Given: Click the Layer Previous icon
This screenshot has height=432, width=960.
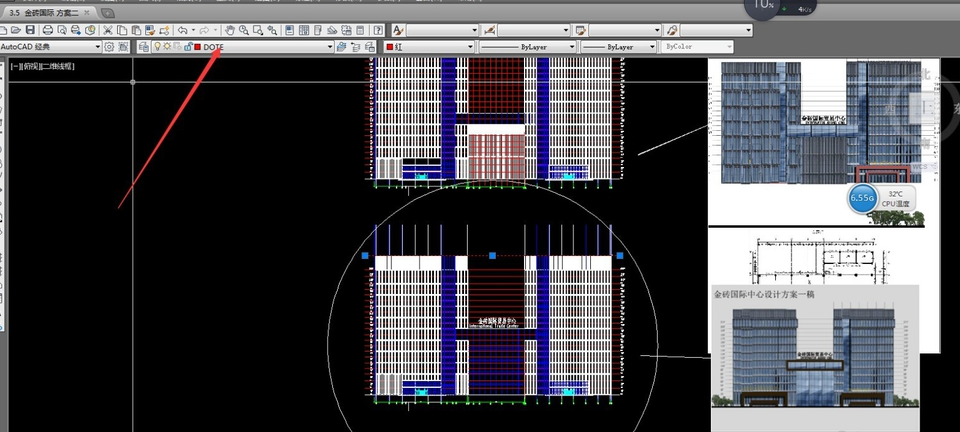Looking at the screenshot, I should tap(355, 47).
